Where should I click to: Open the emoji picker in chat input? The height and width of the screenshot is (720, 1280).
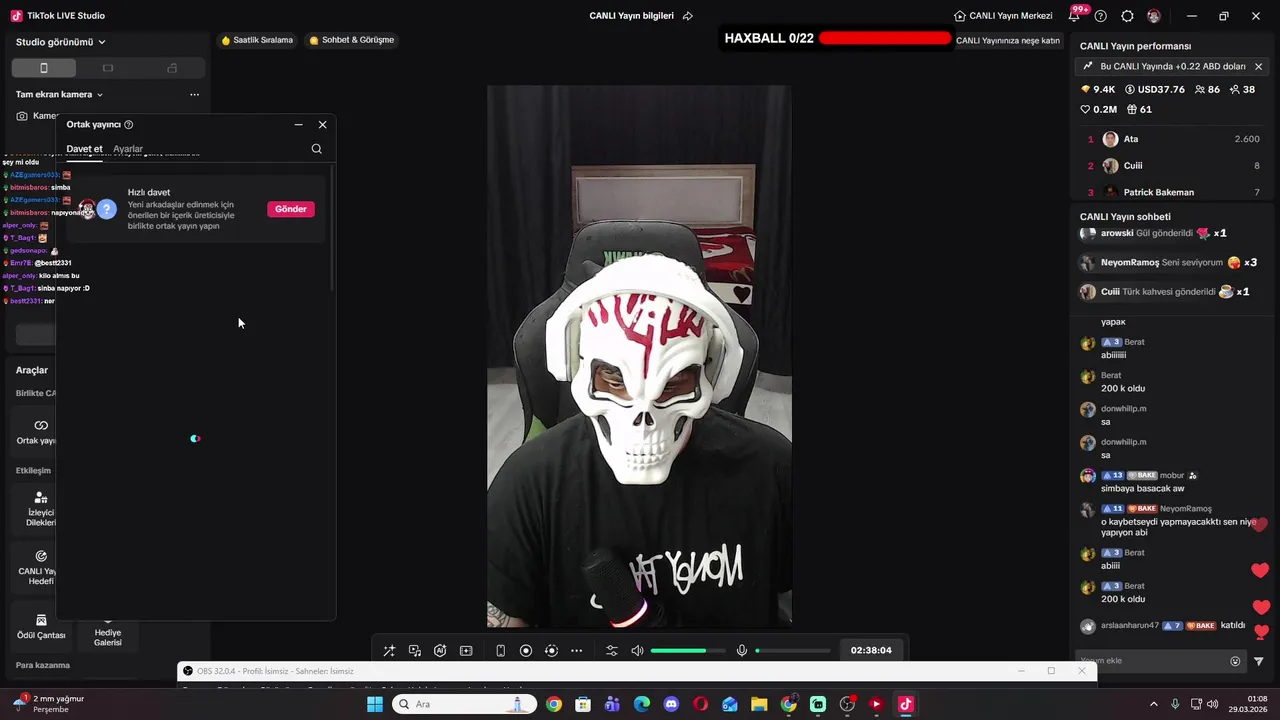(x=1235, y=661)
